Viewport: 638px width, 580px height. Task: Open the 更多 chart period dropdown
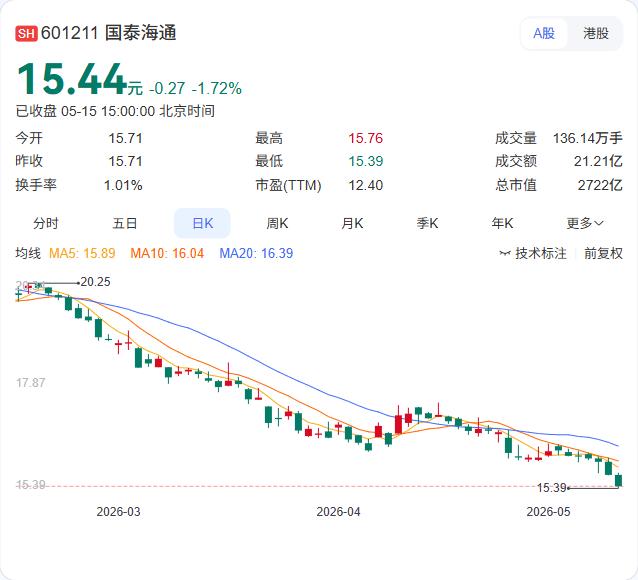[585, 223]
